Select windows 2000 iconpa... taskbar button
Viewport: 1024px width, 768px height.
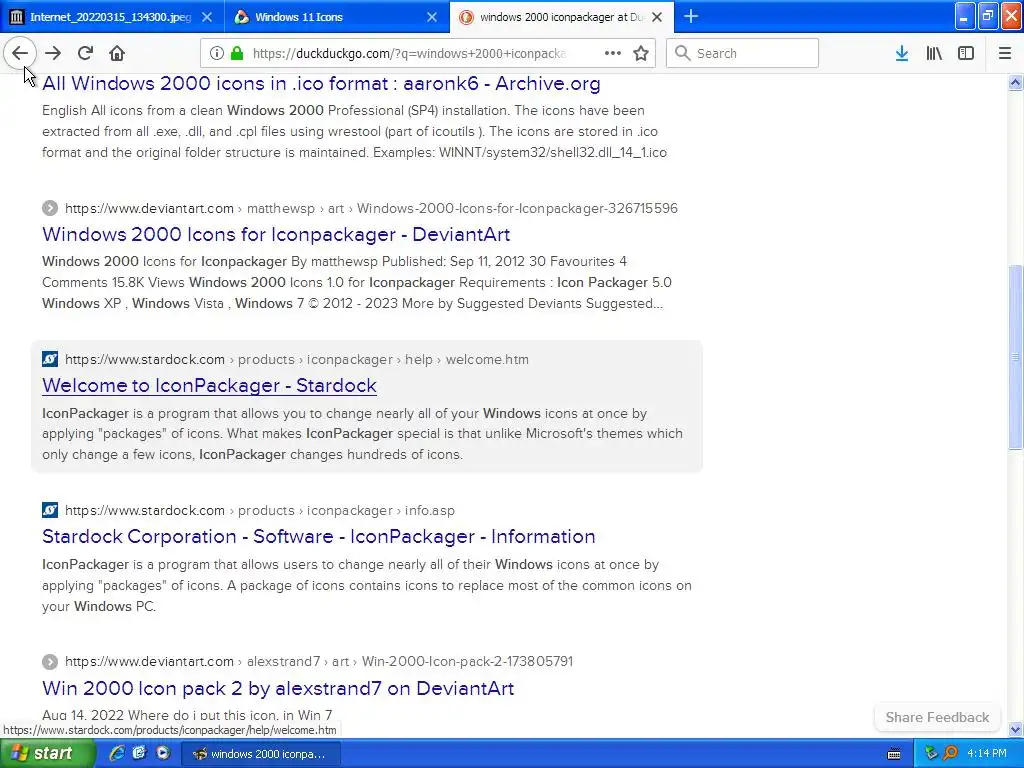pyautogui.click(x=259, y=754)
